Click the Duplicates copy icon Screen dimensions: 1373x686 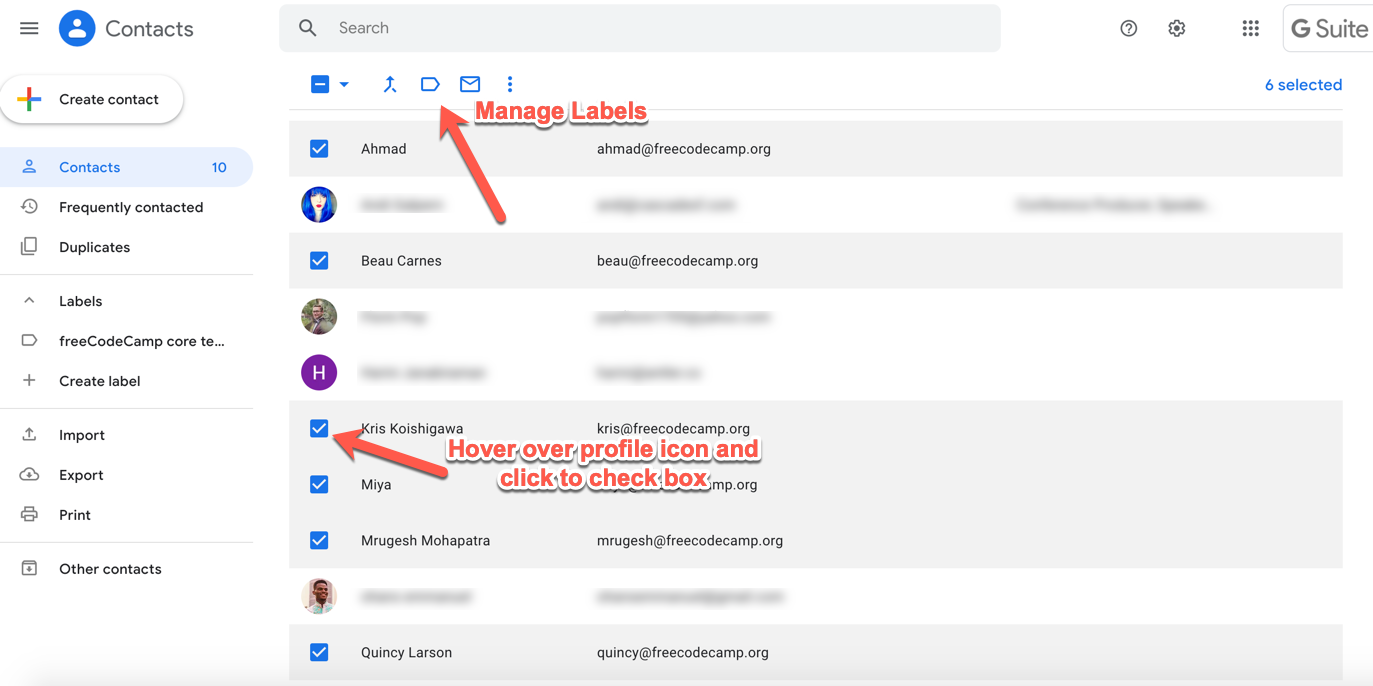pos(29,247)
